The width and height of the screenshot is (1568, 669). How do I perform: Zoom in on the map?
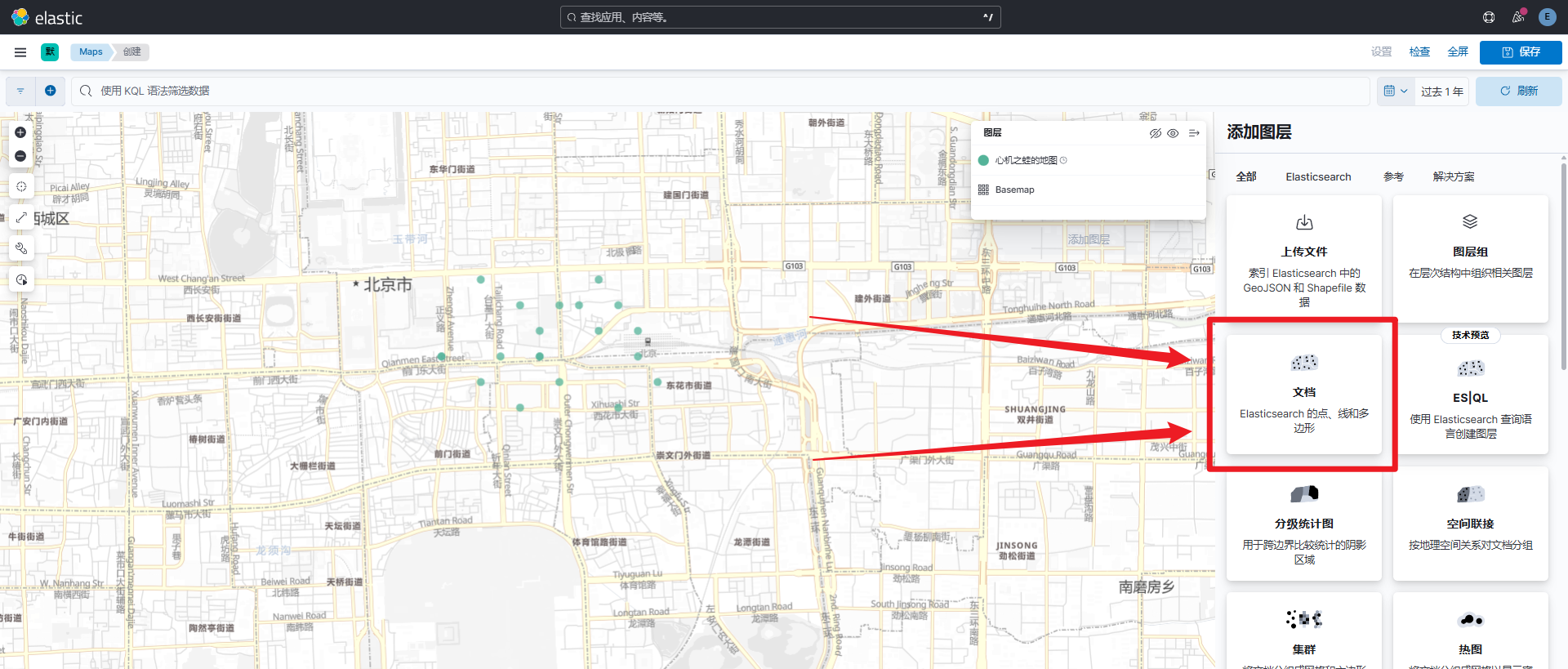click(x=20, y=132)
